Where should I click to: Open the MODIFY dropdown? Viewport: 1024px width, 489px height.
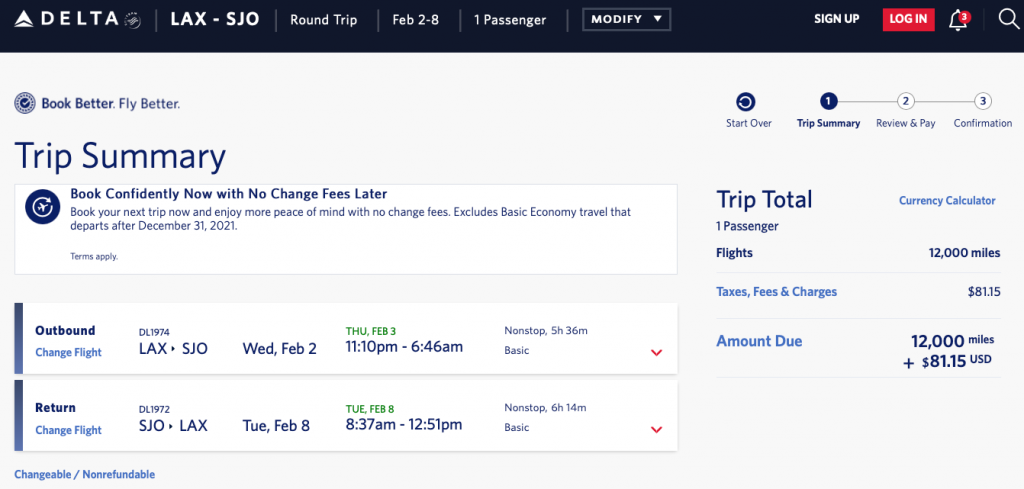627,19
